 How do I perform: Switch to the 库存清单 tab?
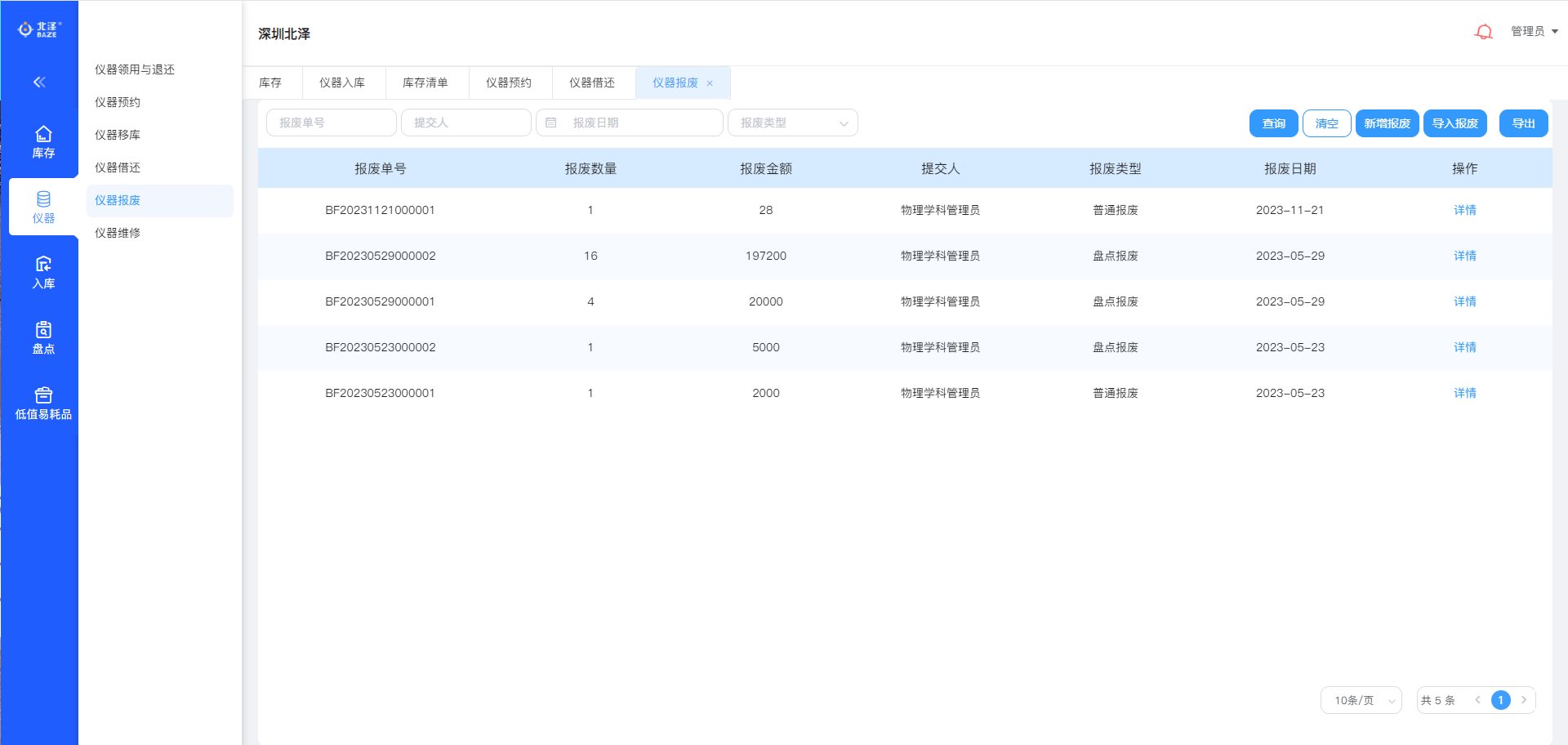(x=425, y=83)
